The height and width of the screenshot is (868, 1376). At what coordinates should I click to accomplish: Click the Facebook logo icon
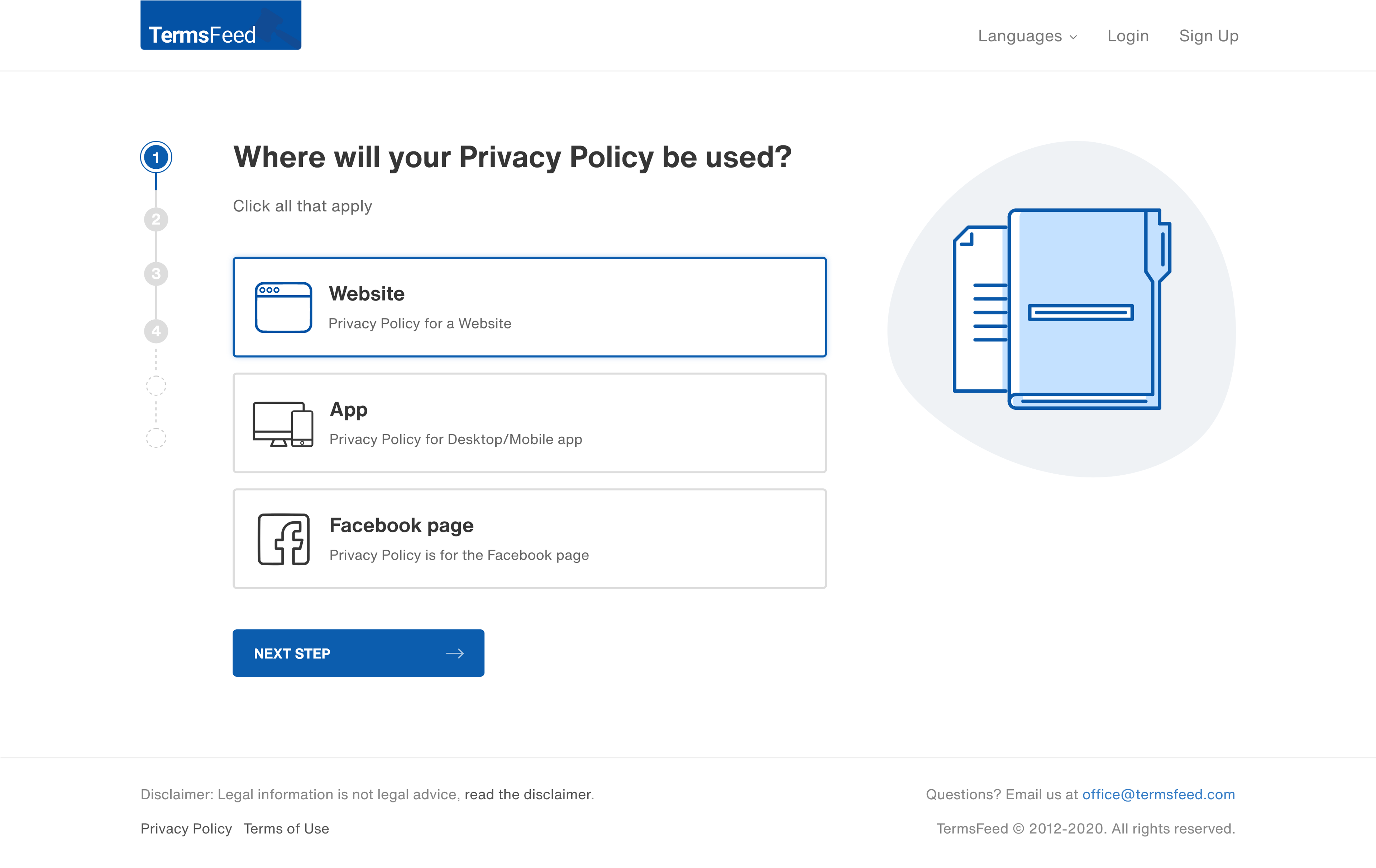(283, 539)
